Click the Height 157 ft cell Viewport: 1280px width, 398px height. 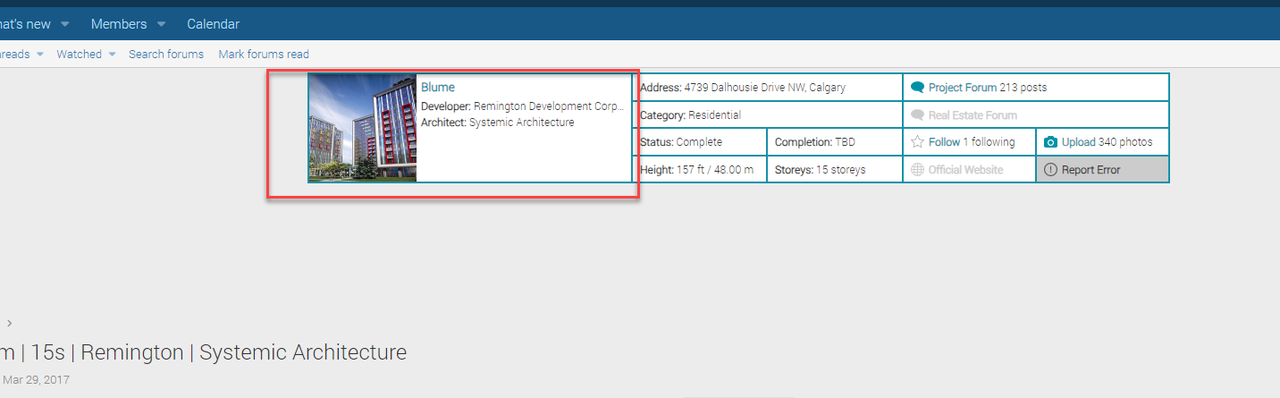point(700,170)
